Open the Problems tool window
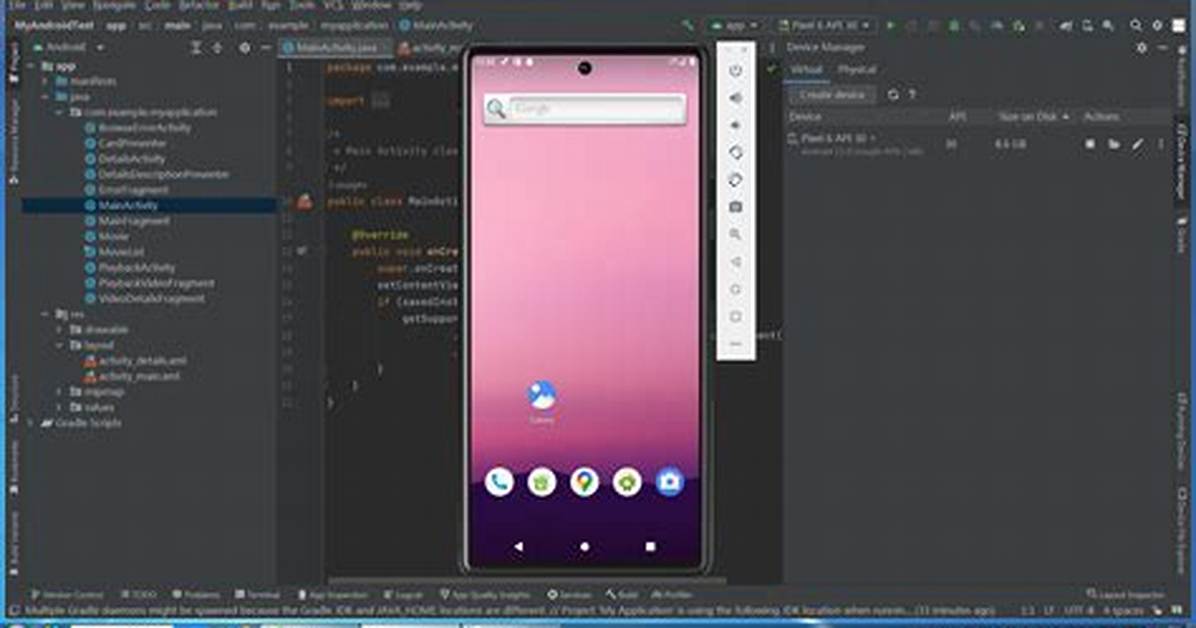The height and width of the screenshot is (628, 1196). point(196,594)
